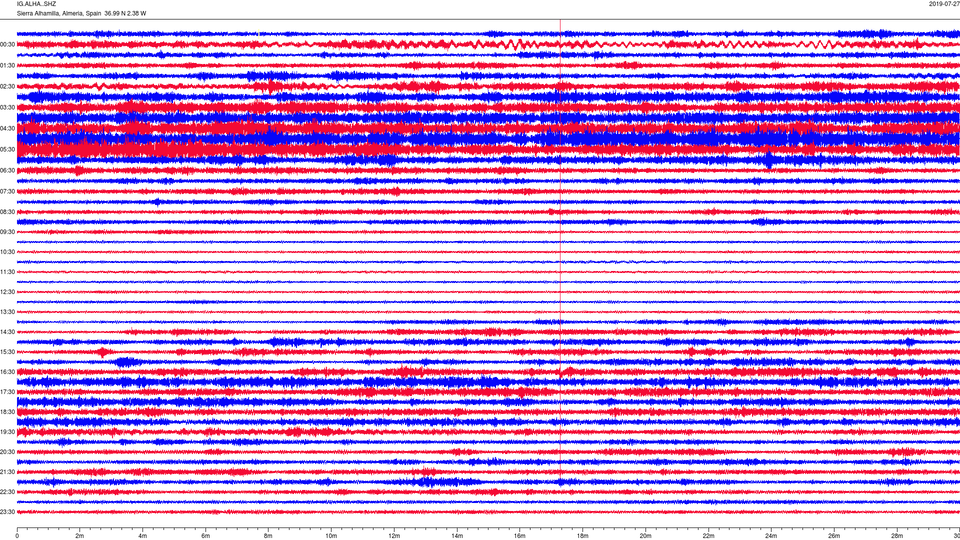
Task: Click the 12m tick on minute axis
Action: (x=394, y=536)
